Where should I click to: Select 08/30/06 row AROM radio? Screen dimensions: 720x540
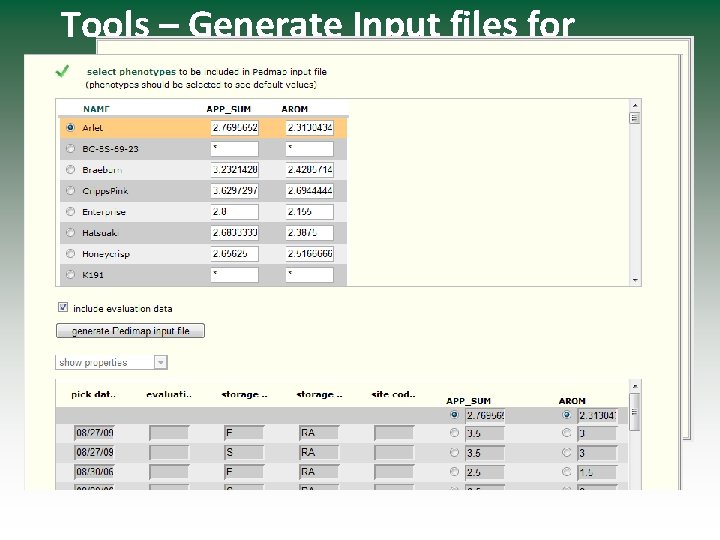[567, 472]
